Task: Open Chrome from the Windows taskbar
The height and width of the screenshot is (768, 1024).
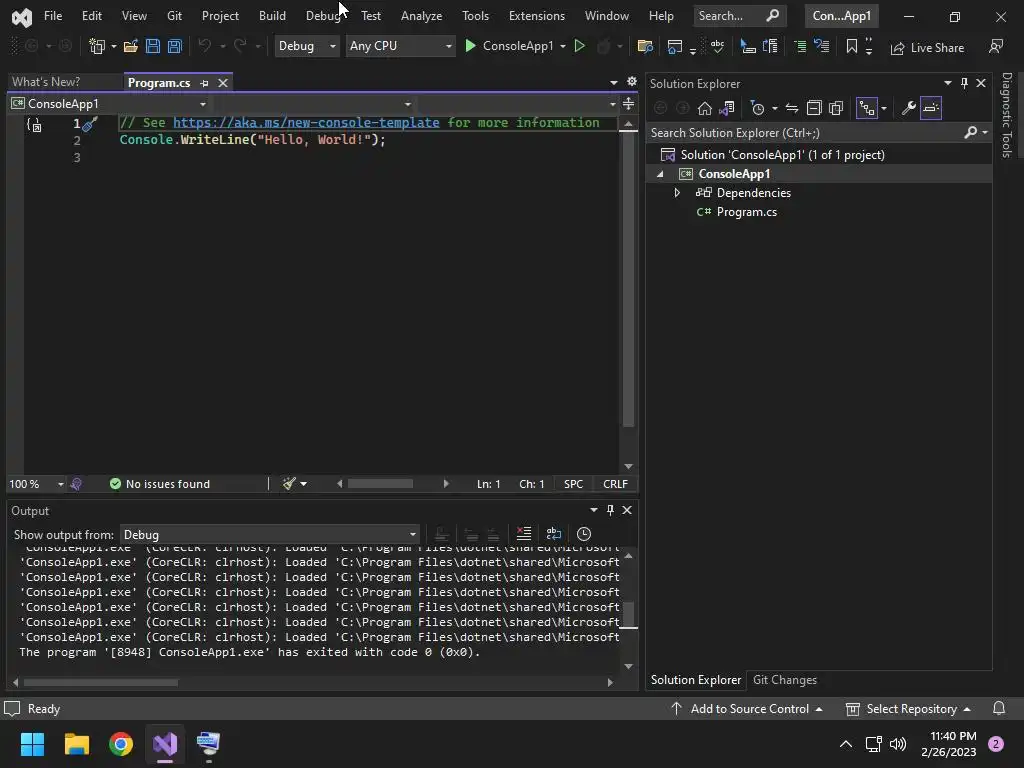Action: tap(121, 744)
